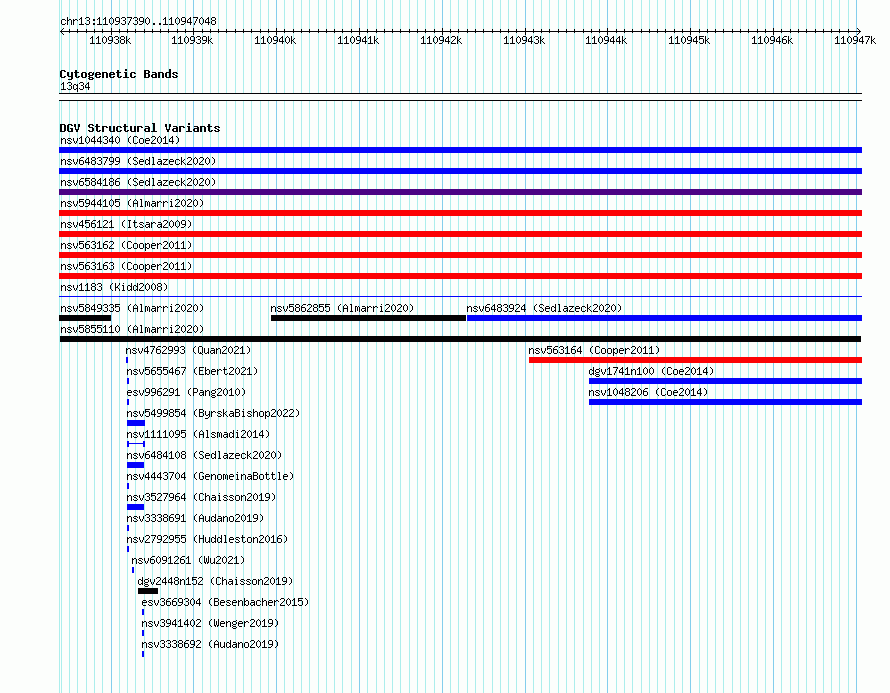Click the nsv563163 (Cooper2011) label
Viewport: 890px width, 693px height.
pyautogui.click(x=126, y=266)
